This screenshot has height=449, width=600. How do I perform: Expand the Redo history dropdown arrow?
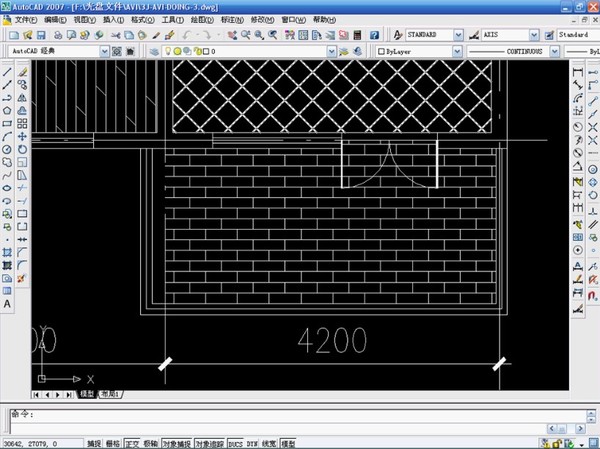tap(218, 35)
